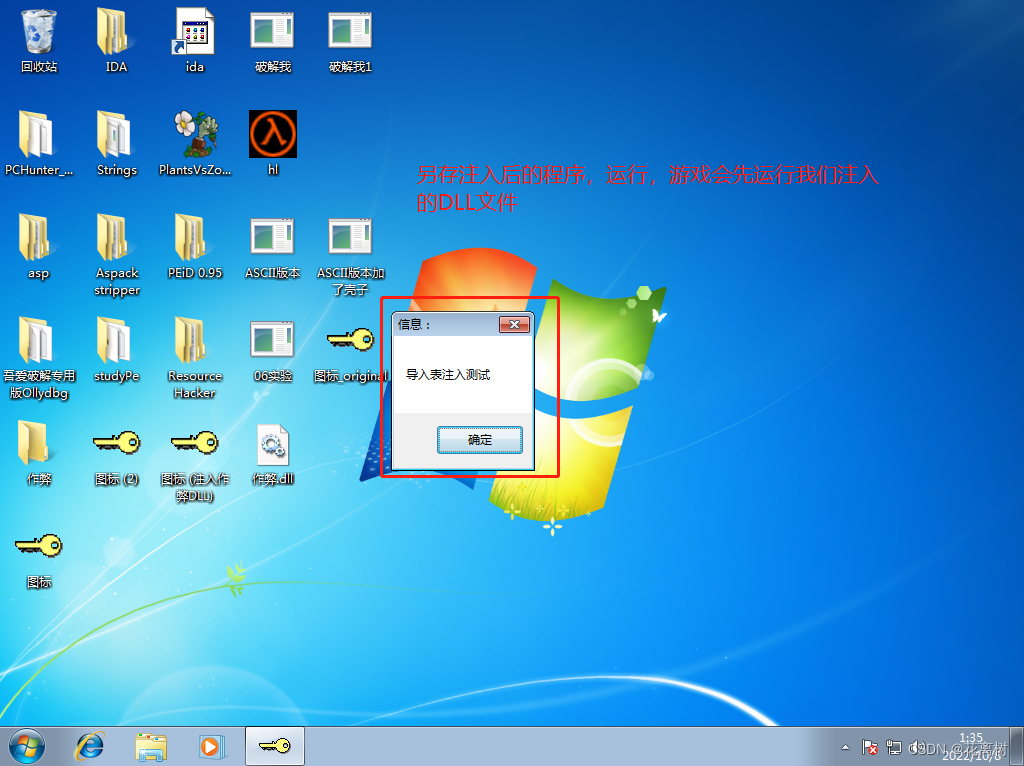The image size is (1024, 766).
Task: Select the 吾爱破解专用版Ollydbg folder
Action: click(37, 341)
